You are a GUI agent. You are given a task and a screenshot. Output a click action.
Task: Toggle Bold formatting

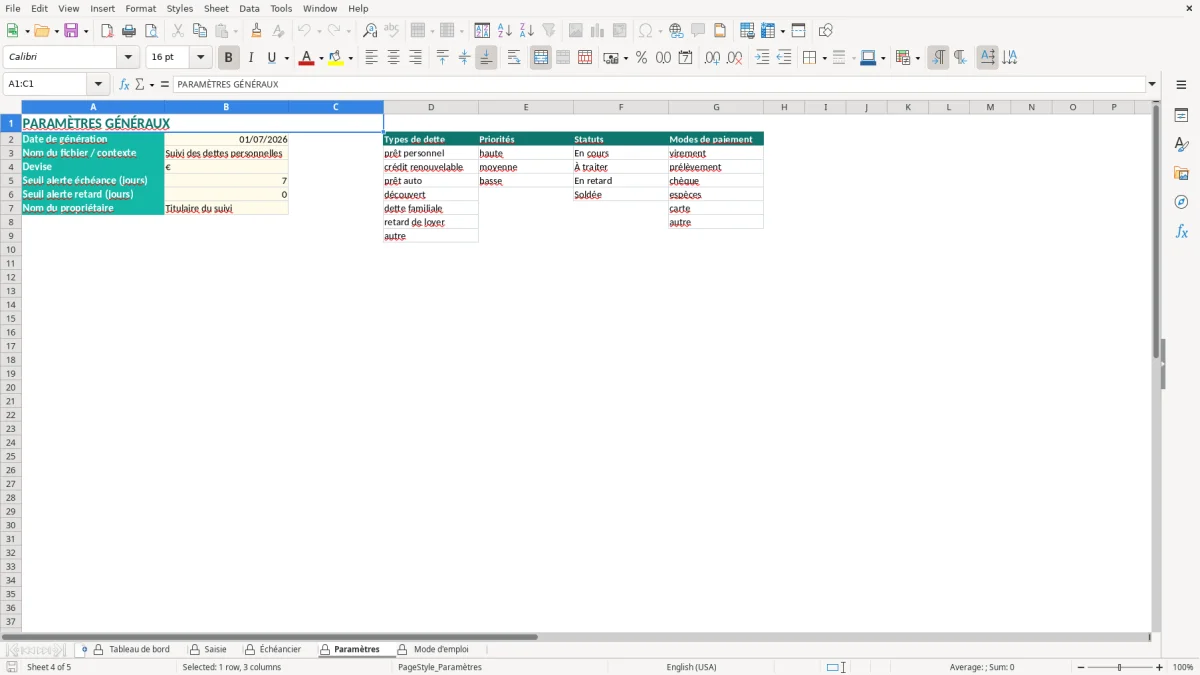228,58
